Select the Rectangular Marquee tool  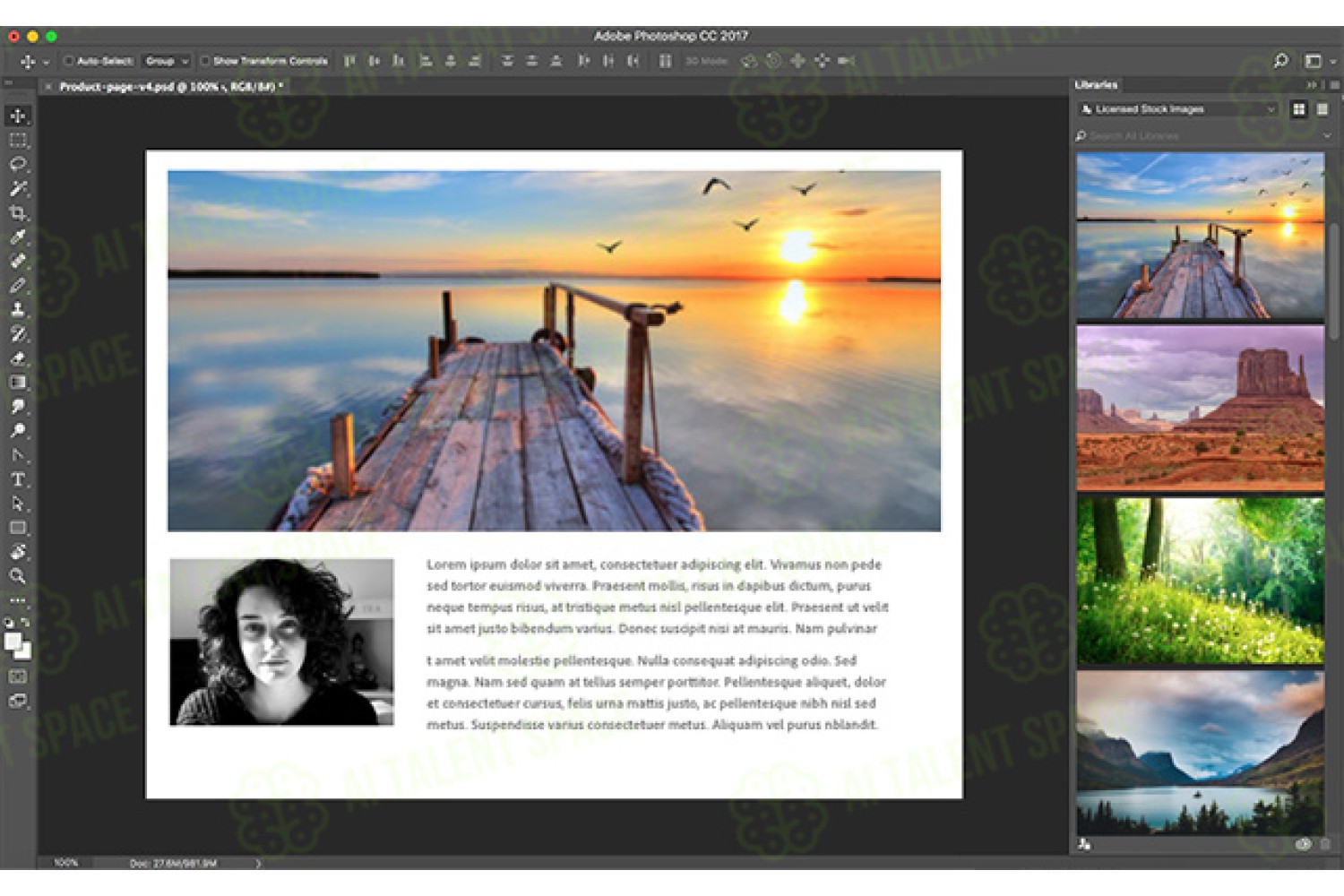coord(18,141)
